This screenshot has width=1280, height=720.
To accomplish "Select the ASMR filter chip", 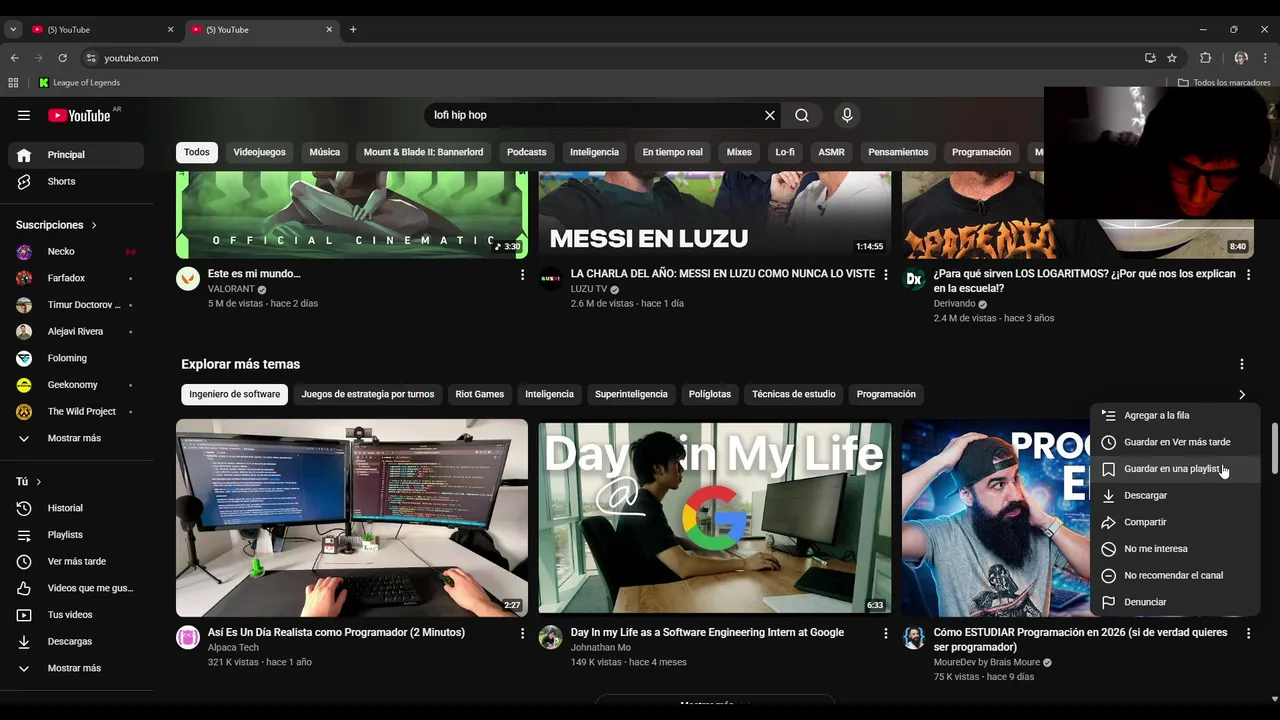I will point(832,152).
